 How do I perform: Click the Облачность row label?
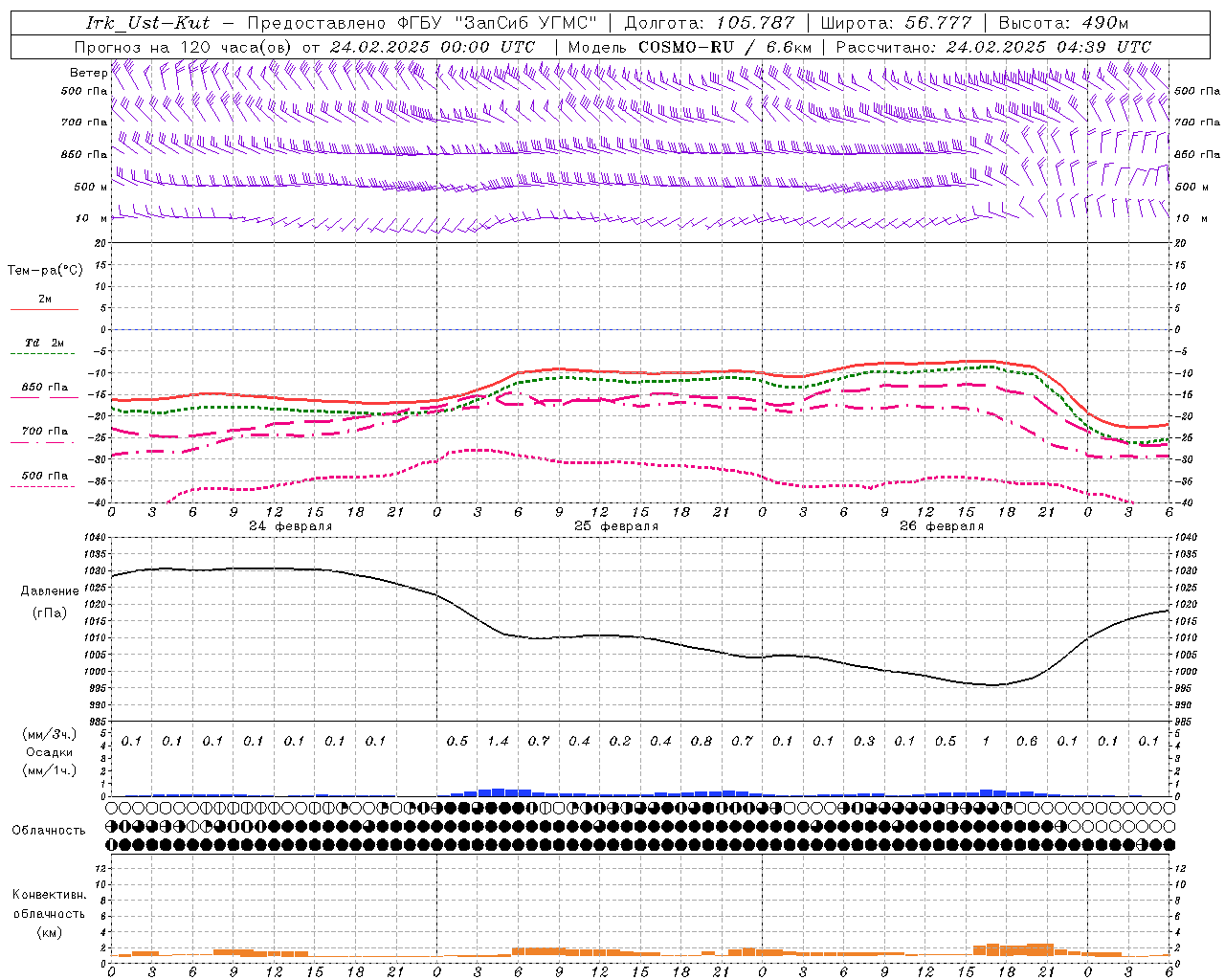point(49,831)
